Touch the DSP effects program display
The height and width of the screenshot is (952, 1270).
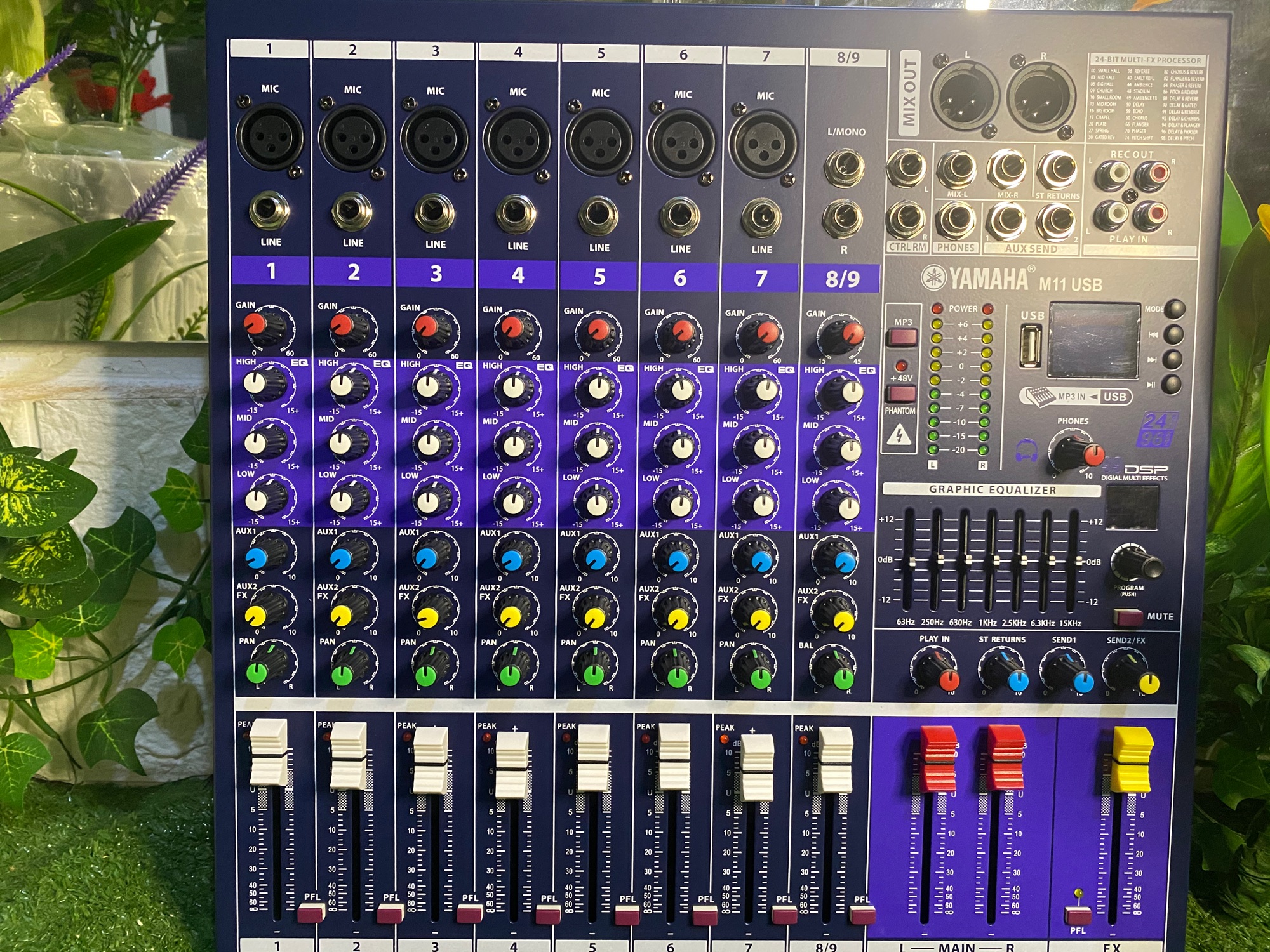coord(1132,508)
